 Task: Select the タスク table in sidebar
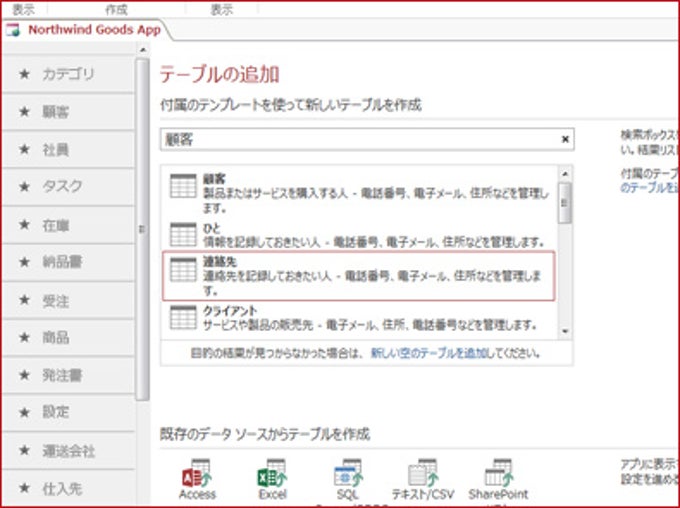pos(68,187)
